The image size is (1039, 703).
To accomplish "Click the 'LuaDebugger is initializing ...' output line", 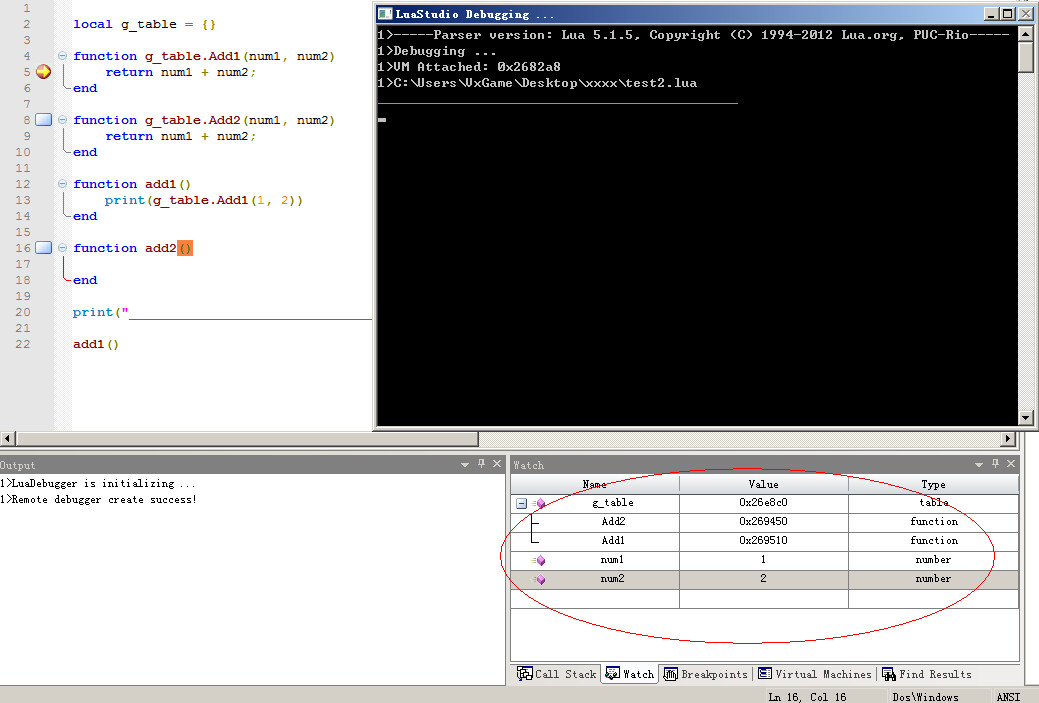I will click(x=97, y=484).
